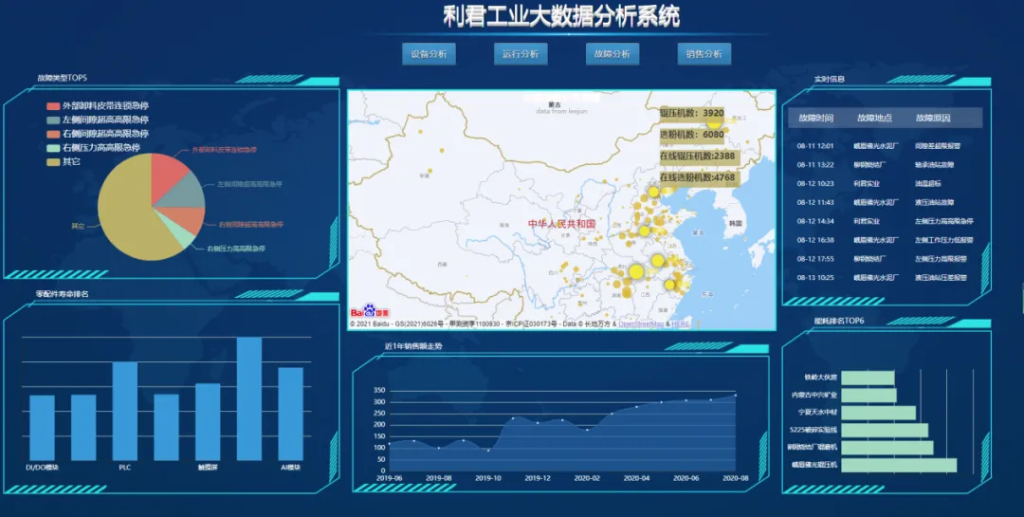Image resolution: width=1024 pixels, height=517 pixels.
Task: Click the 故障时间 column header
Action: pos(815,118)
